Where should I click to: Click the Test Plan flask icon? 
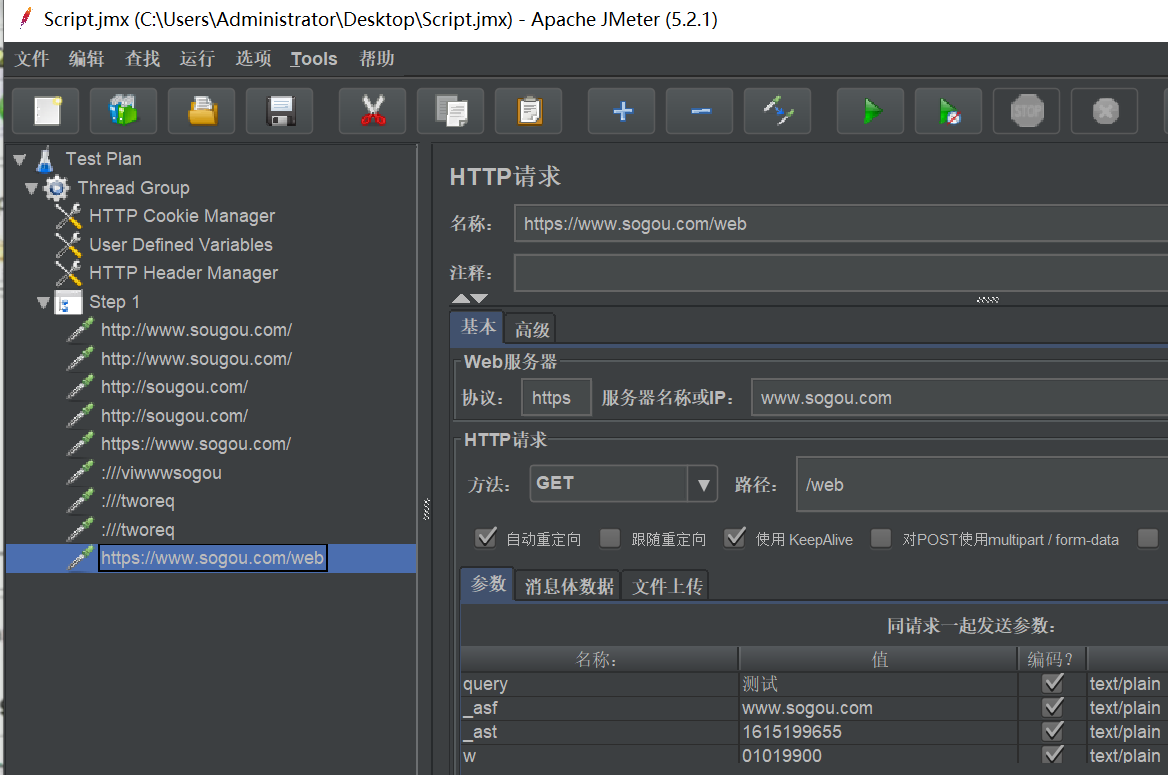click(x=45, y=159)
